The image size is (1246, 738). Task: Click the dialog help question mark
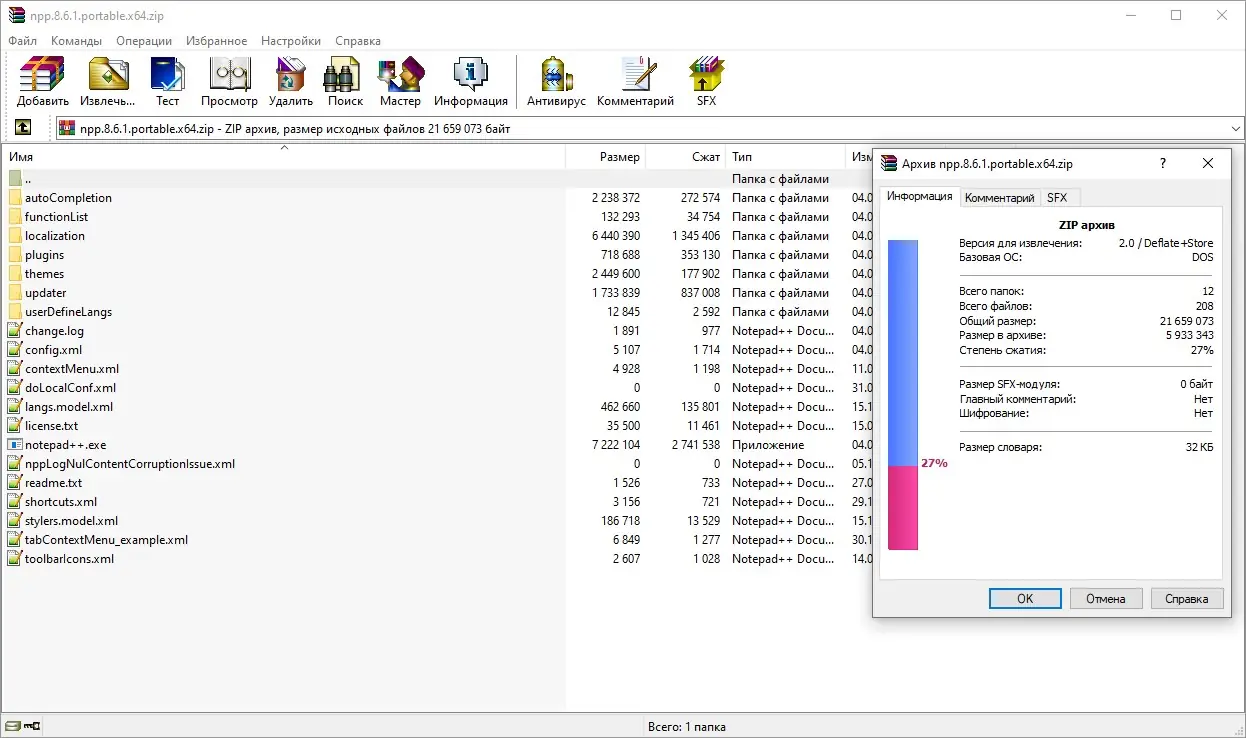point(1162,163)
